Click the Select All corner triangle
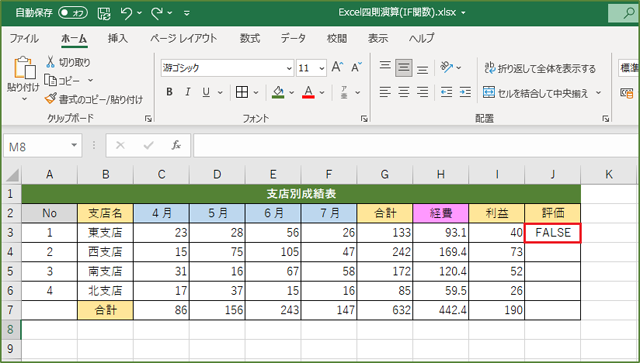The image size is (640, 363). pyautogui.click(x=12, y=175)
